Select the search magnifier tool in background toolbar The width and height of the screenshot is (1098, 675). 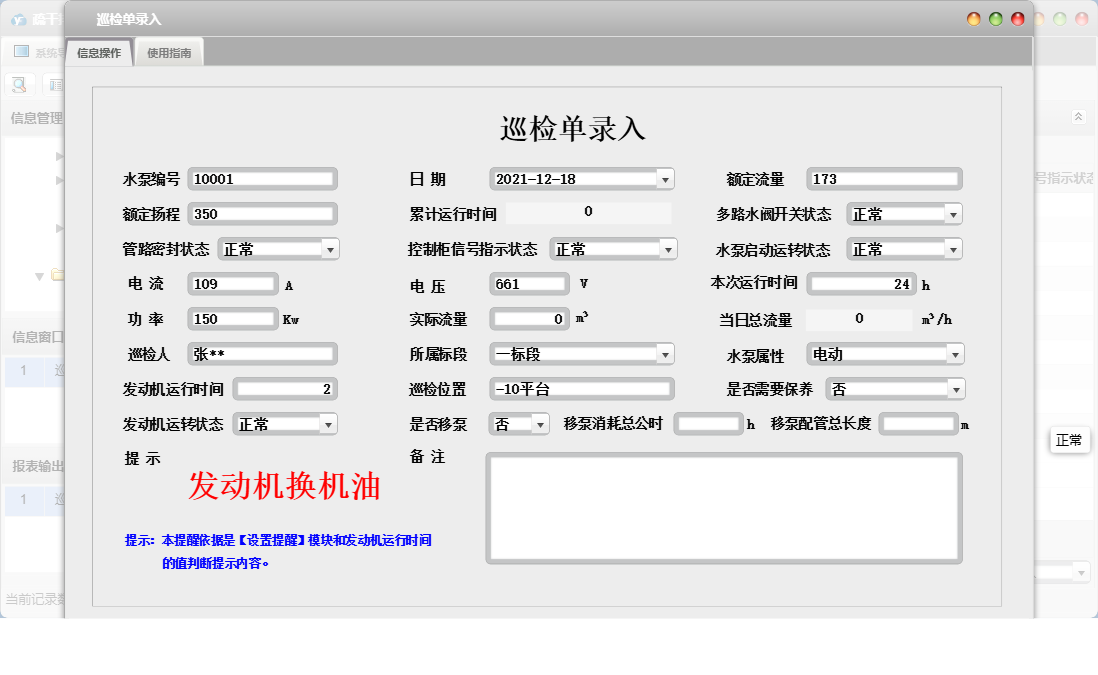18,84
